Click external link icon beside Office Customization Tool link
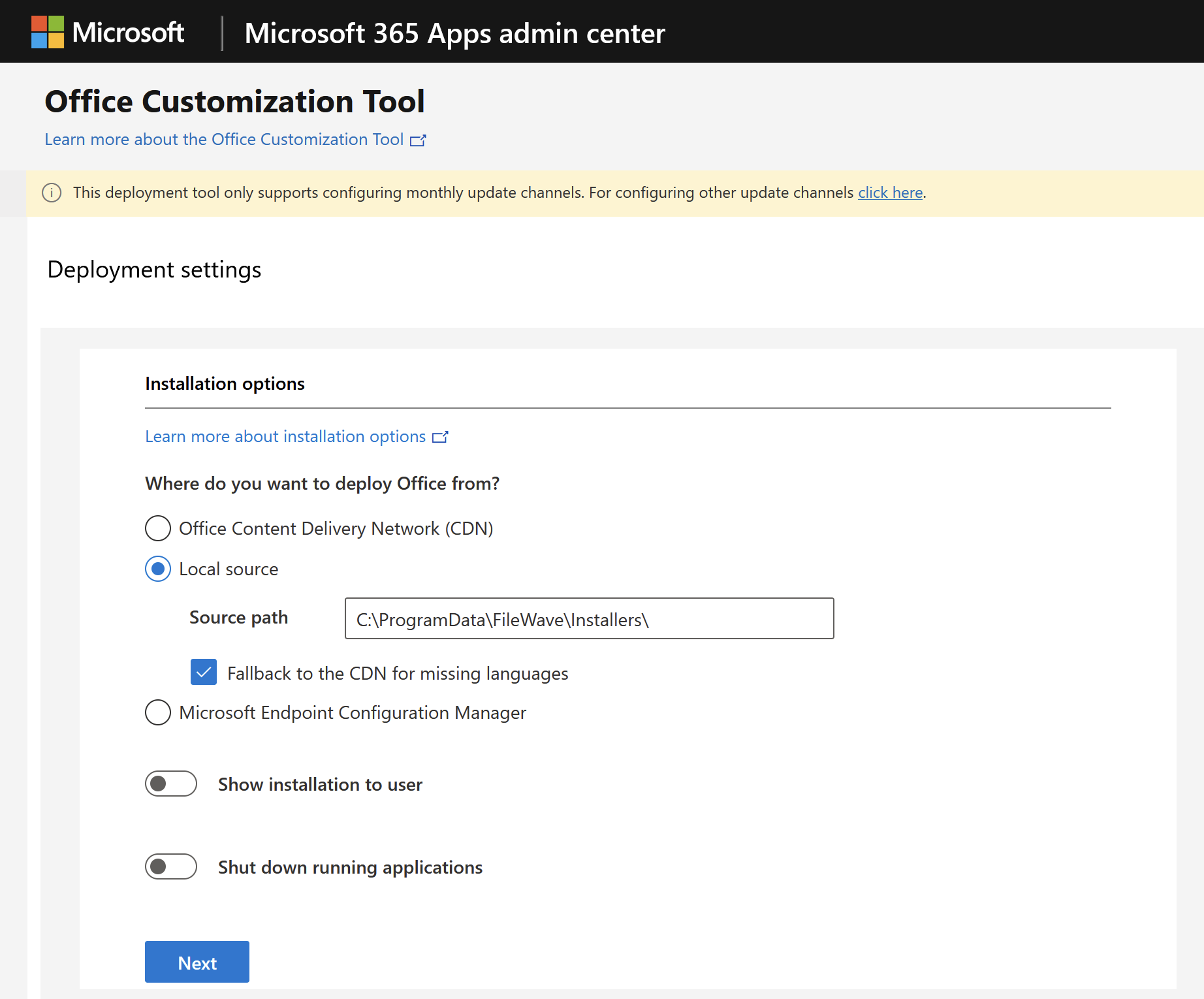1204x999 pixels. click(418, 140)
